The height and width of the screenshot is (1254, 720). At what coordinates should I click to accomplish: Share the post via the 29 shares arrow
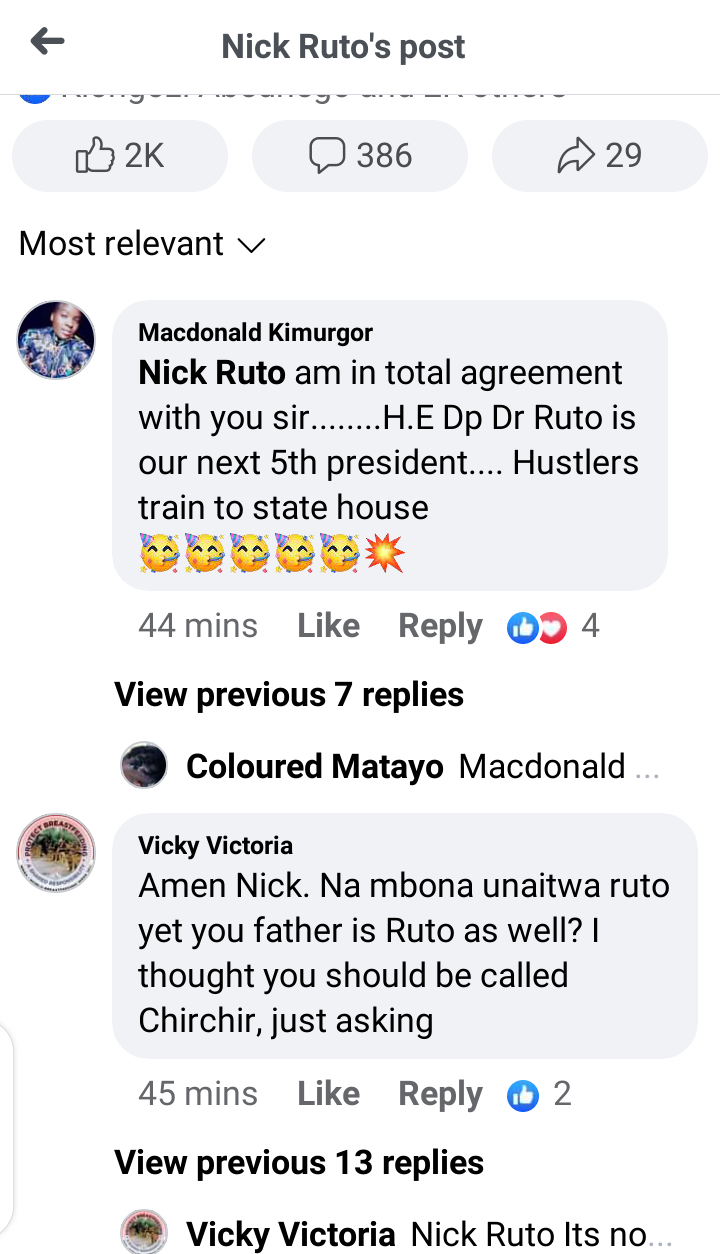(x=600, y=156)
